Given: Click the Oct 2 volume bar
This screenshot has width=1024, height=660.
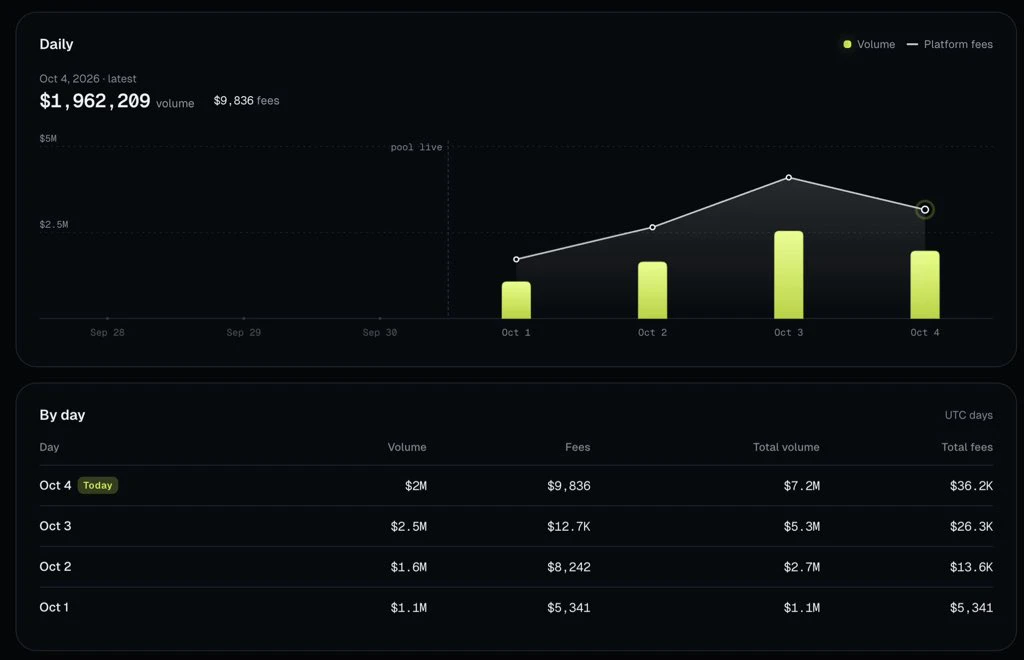Looking at the screenshot, I should point(652,291).
